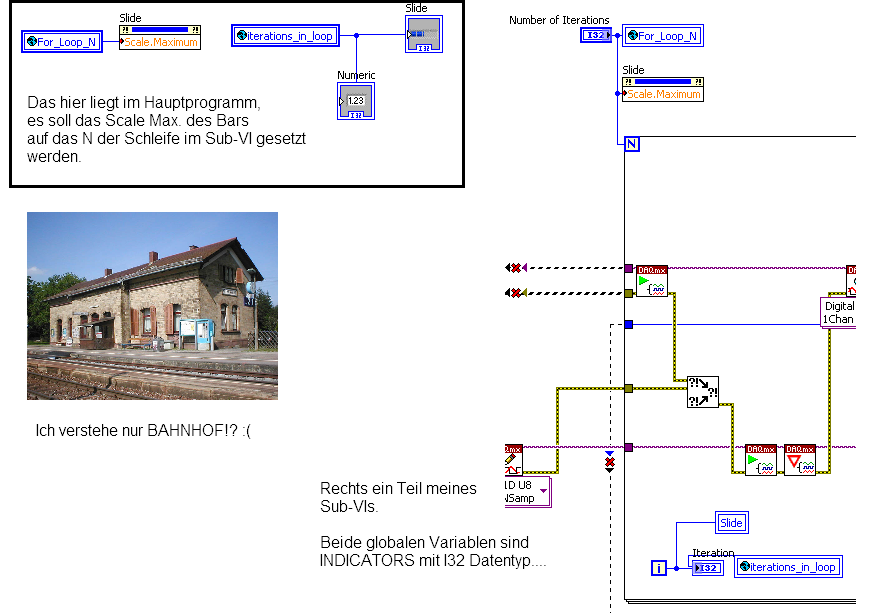Click the 'Das hier liegt im Hauptprogramm' comment
882x613 pixels.
pyautogui.click(x=166, y=129)
